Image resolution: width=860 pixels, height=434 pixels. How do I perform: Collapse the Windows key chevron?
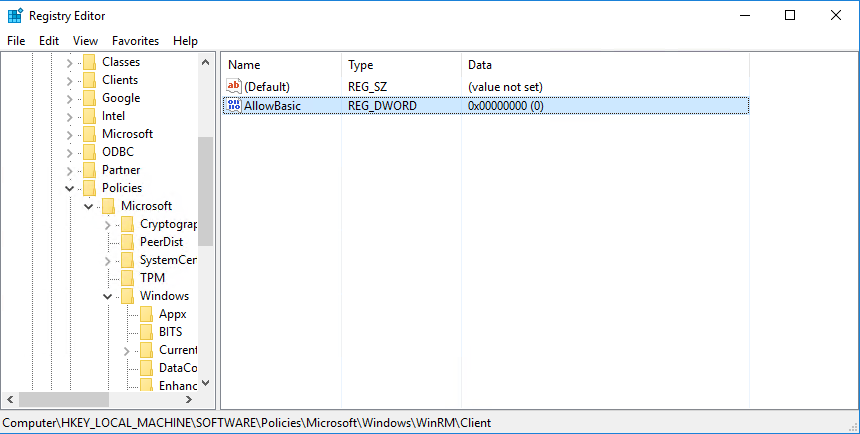(107, 296)
